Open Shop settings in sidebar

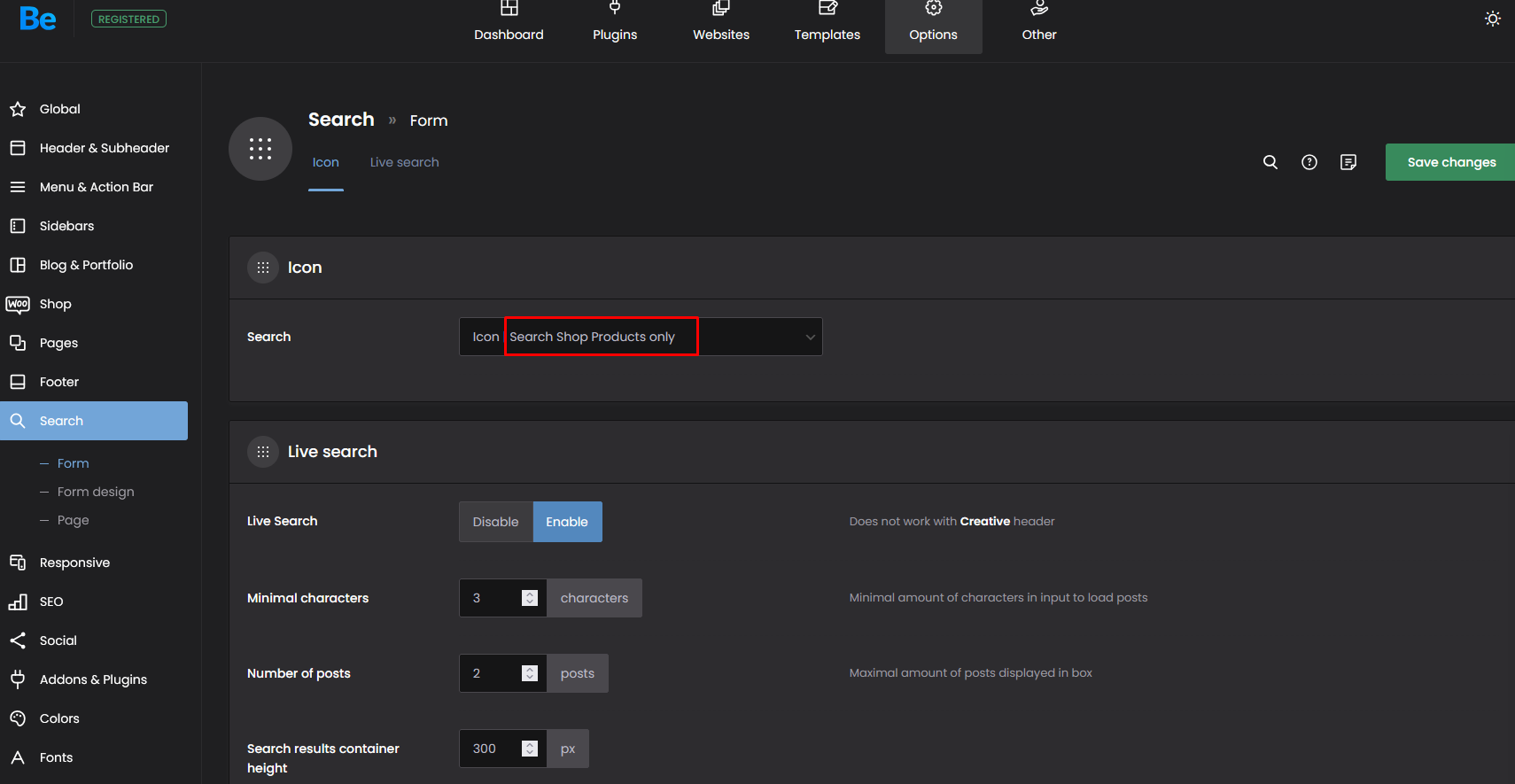[94, 304]
